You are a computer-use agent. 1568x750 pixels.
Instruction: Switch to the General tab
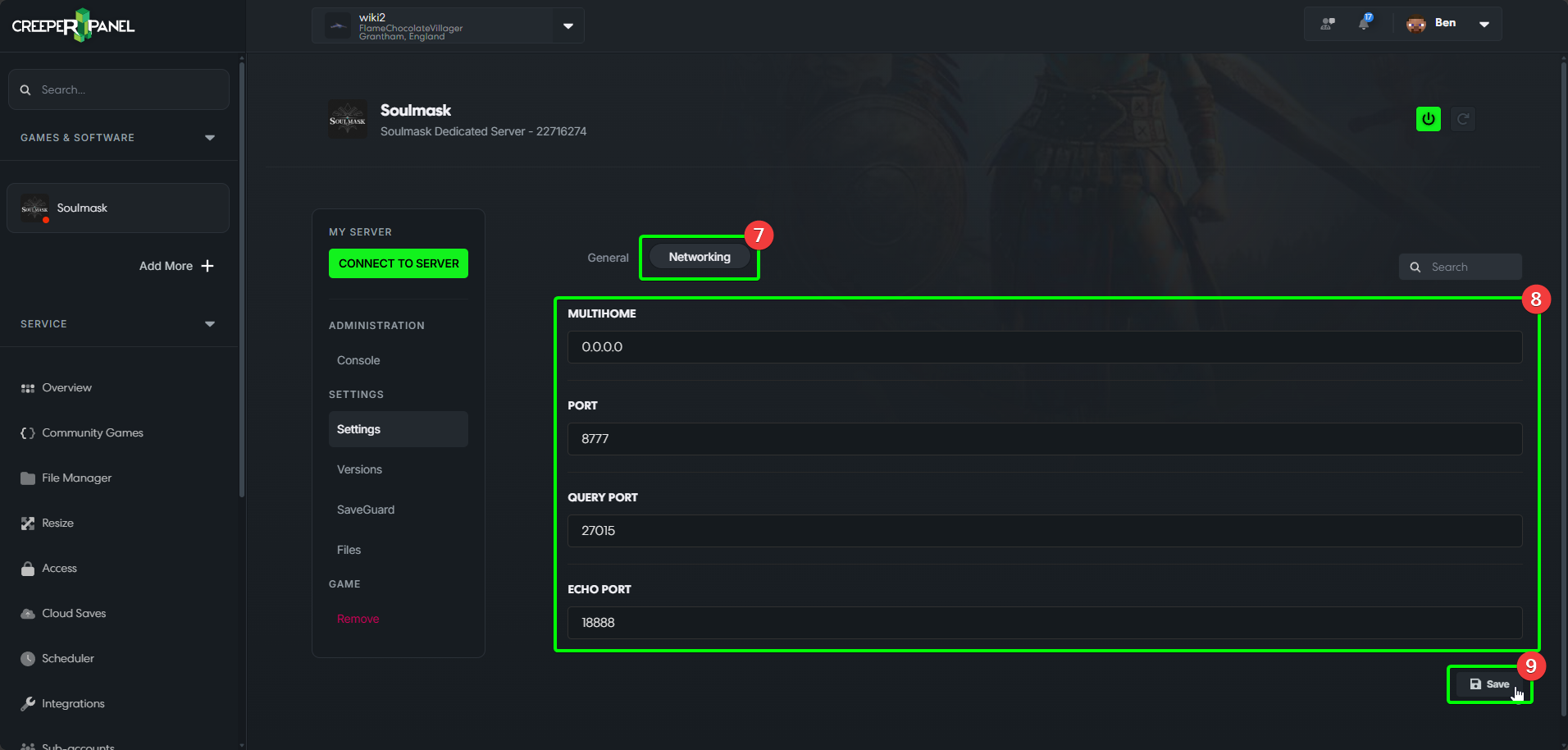tap(608, 257)
